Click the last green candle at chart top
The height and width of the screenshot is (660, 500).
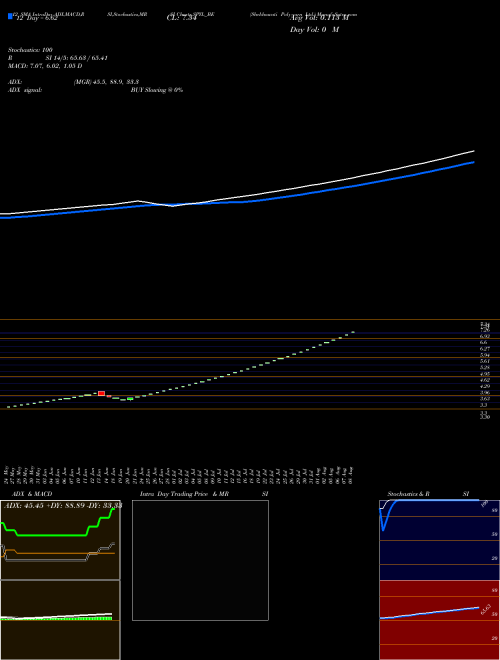pos(353,332)
